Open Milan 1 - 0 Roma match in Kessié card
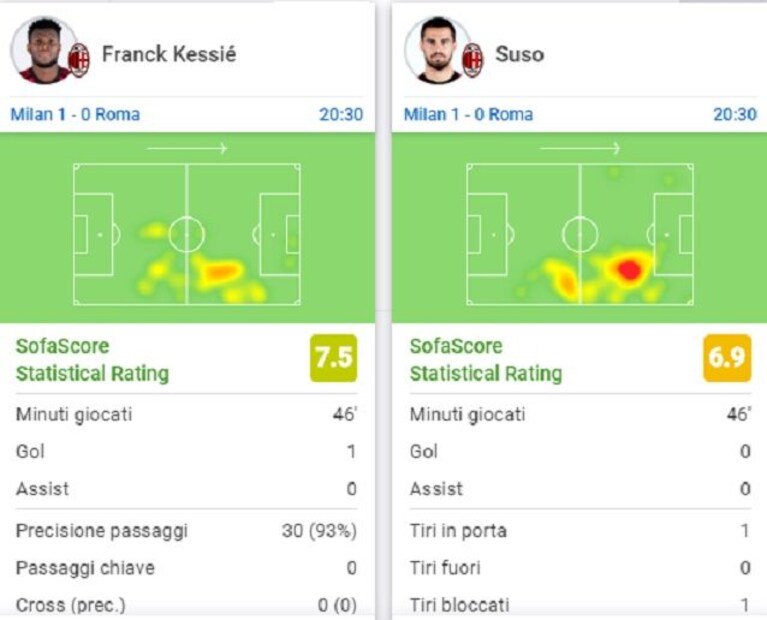767x620 pixels. 75,115
